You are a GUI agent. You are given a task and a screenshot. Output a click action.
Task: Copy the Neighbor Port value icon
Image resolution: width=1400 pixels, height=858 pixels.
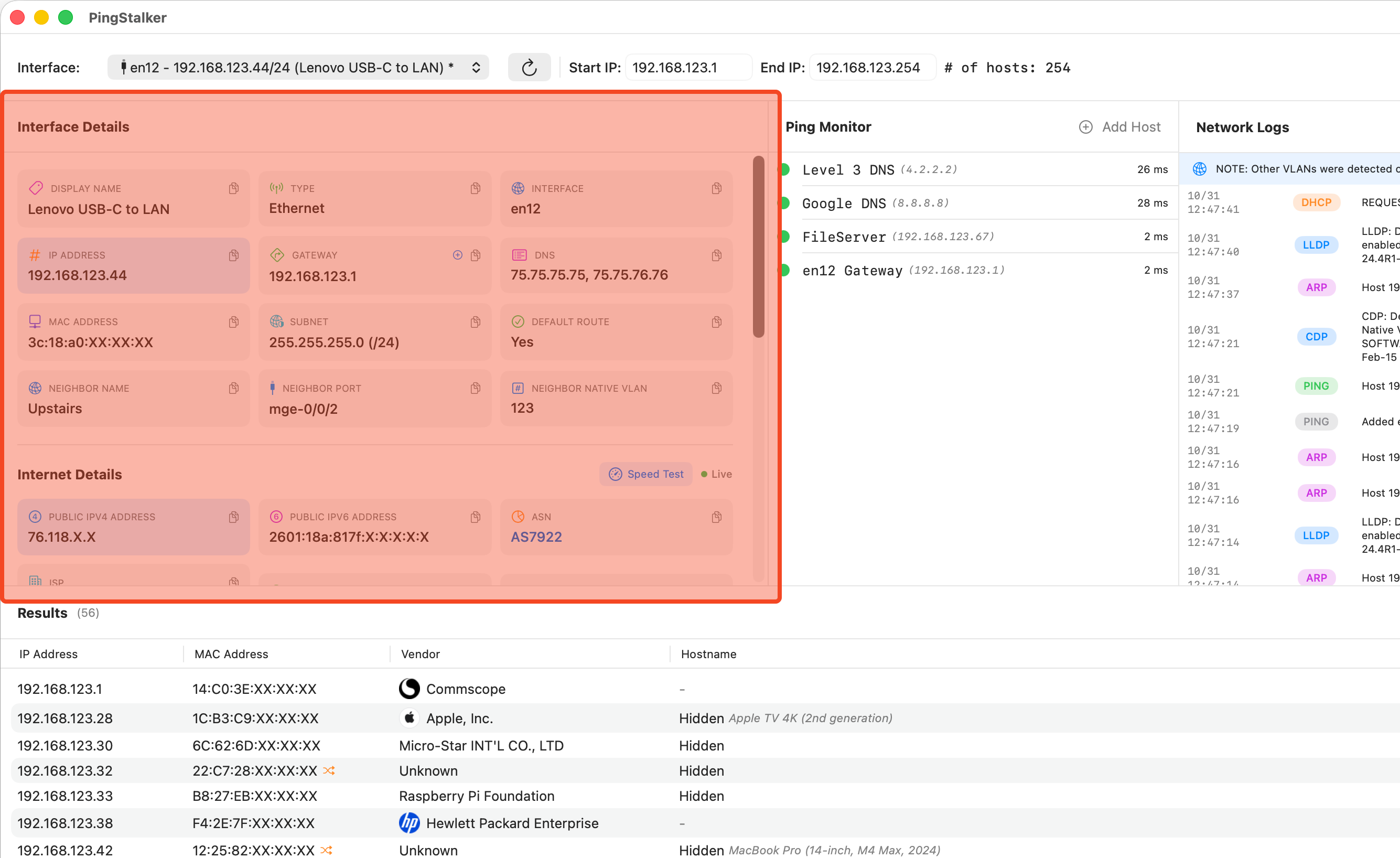tap(476, 388)
